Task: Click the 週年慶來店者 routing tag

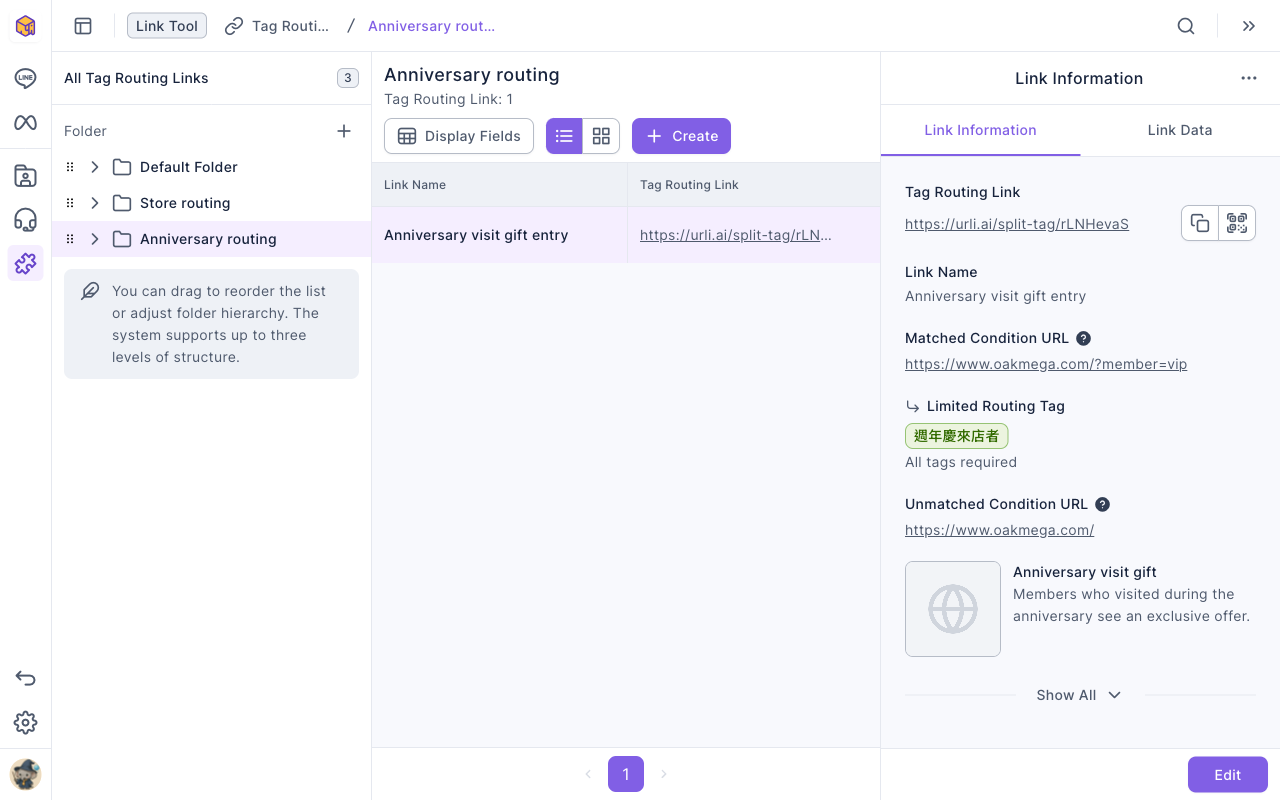Action: pos(957,436)
